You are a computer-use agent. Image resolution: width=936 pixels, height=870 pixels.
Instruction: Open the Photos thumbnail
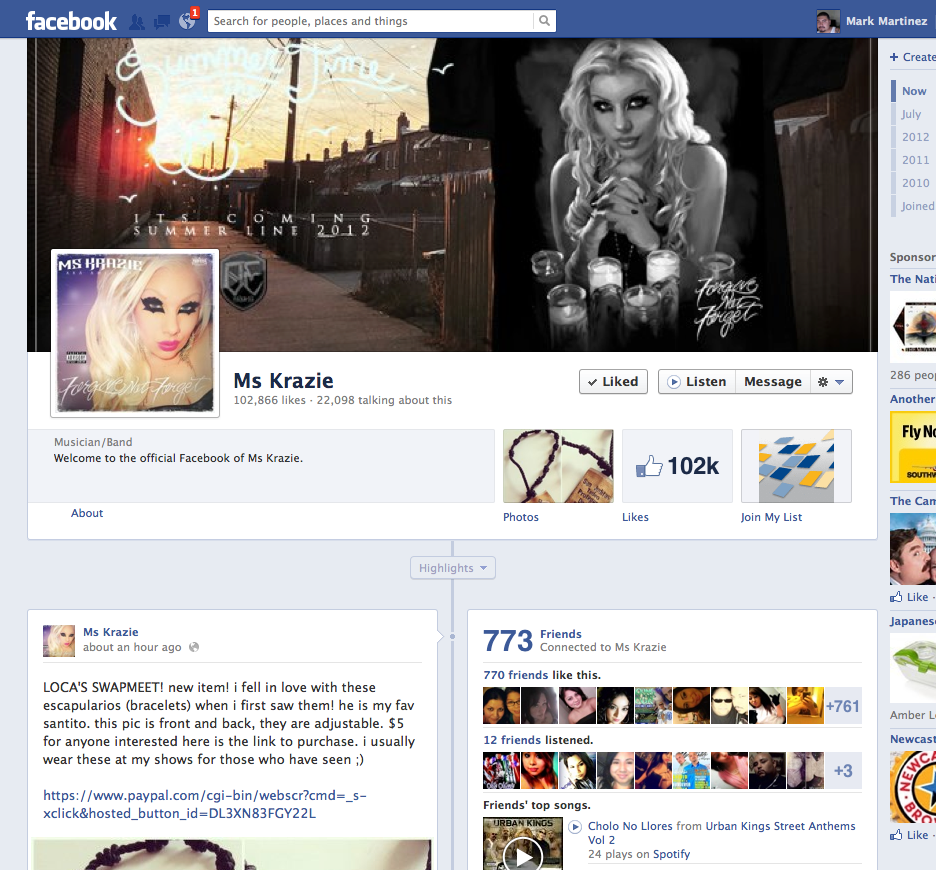point(558,466)
